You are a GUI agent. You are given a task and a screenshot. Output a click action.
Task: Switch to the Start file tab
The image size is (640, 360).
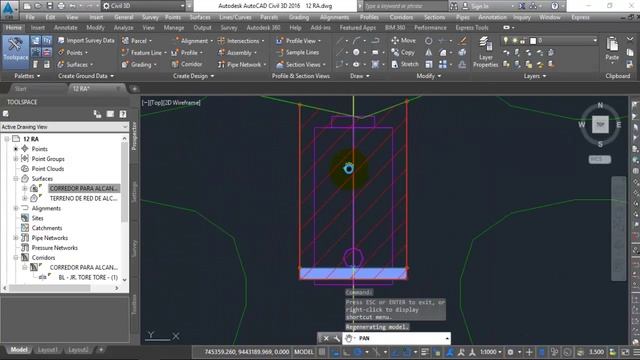coord(20,89)
